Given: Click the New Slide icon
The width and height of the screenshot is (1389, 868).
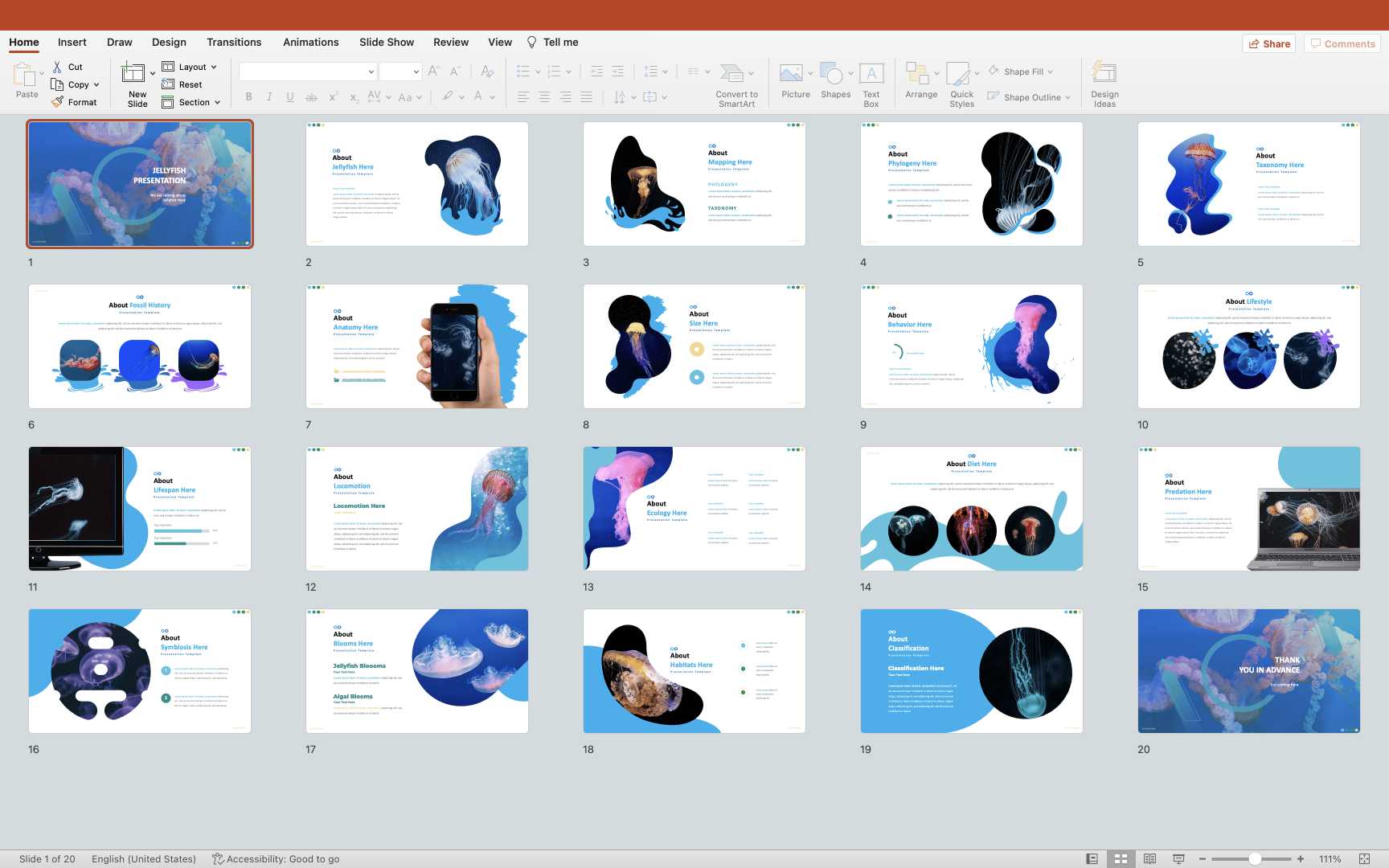Looking at the screenshot, I should tap(133, 75).
